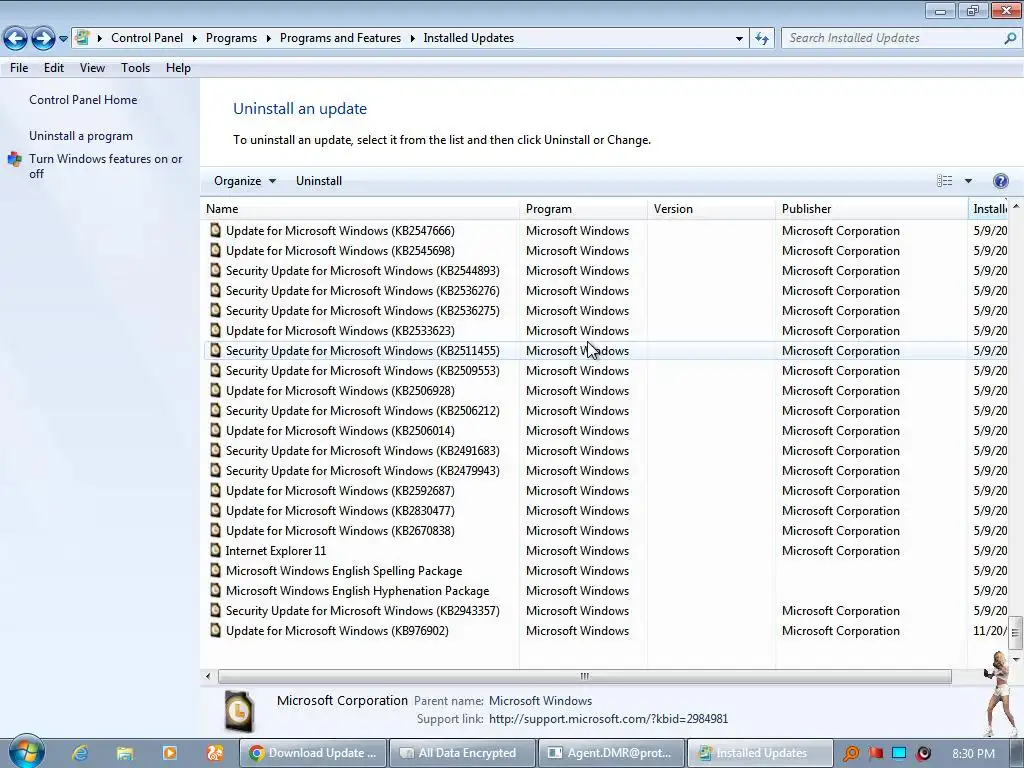1024x768 pixels.
Task: Go back with the Back arrow button
Action: (15, 38)
